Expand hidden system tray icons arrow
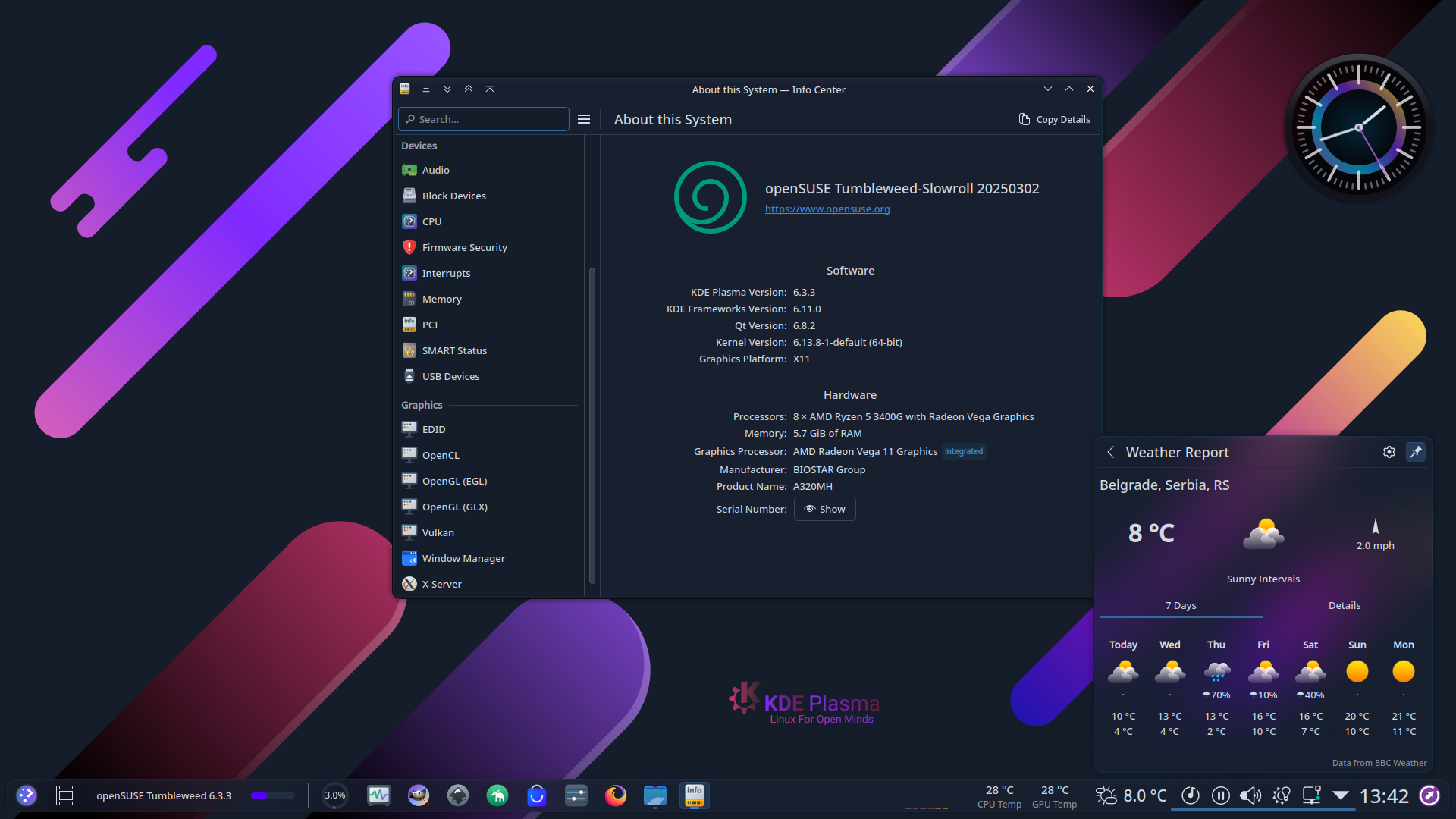This screenshot has height=819, width=1456. point(1341,795)
